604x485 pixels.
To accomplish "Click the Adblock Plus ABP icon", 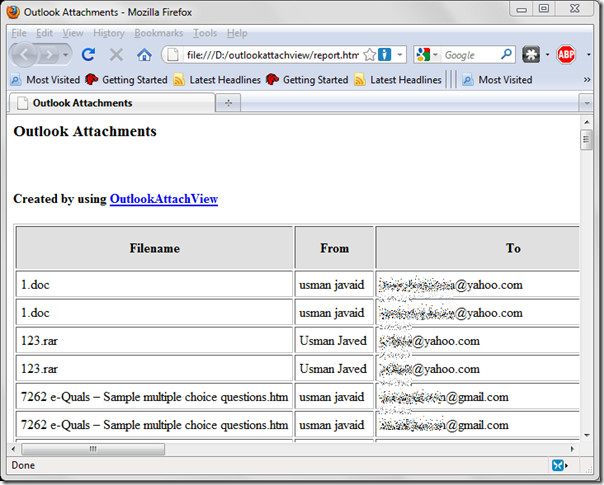I will [565, 55].
